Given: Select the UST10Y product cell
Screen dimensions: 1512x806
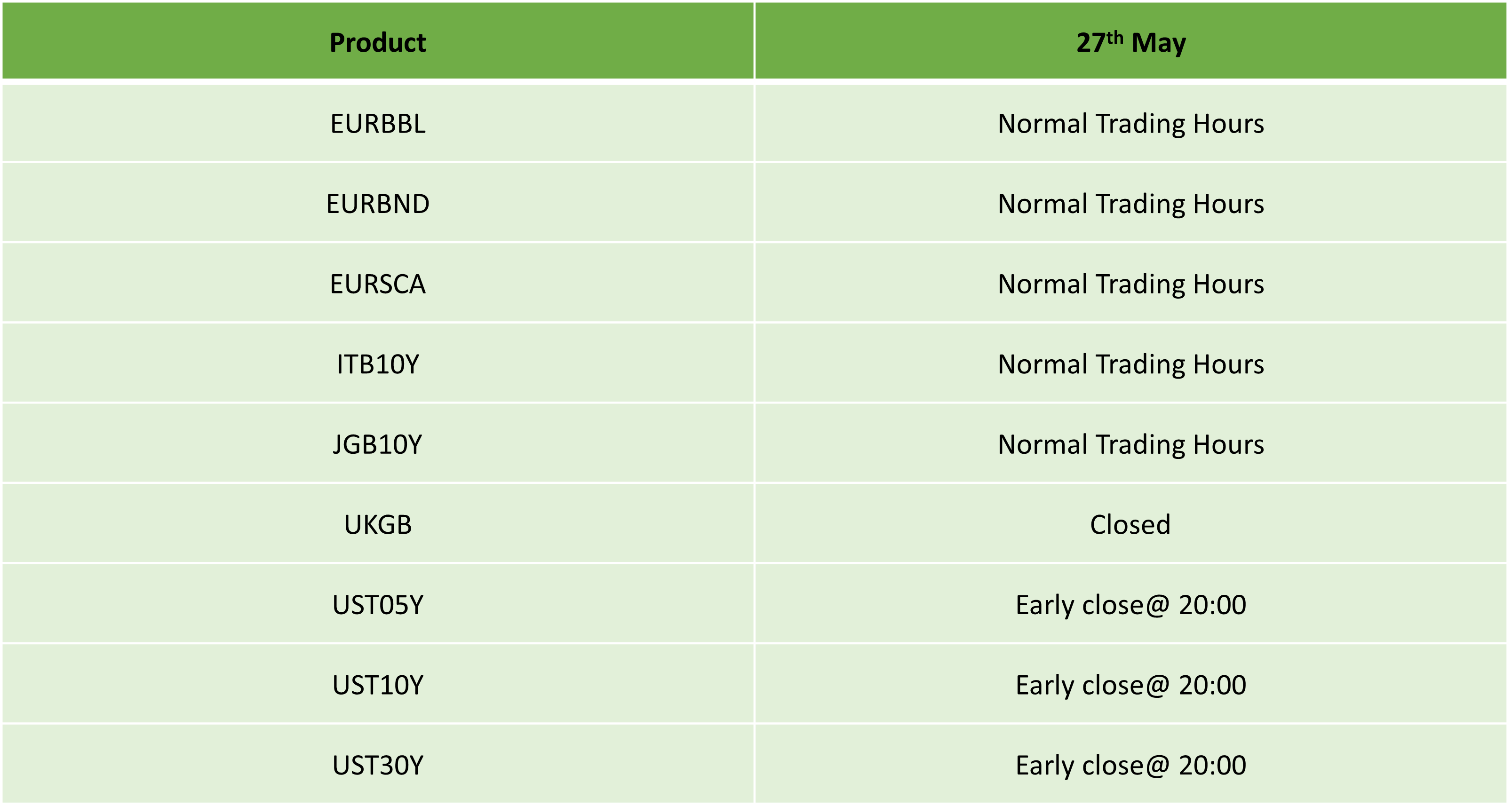Looking at the screenshot, I should (x=377, y=685).
